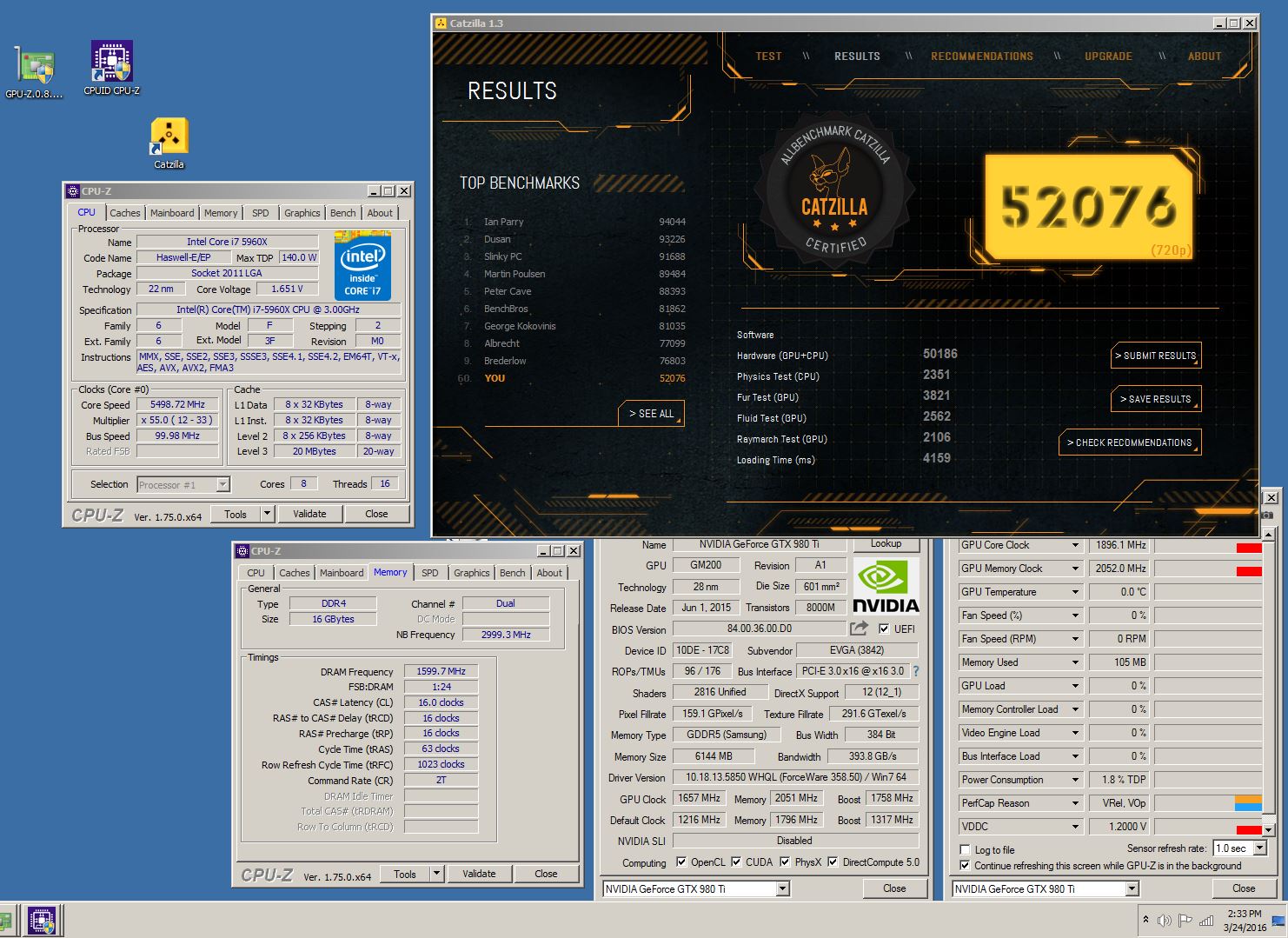
Task: Open Graphics tab in CPU-Z Memory window
Action: [471, 573]
